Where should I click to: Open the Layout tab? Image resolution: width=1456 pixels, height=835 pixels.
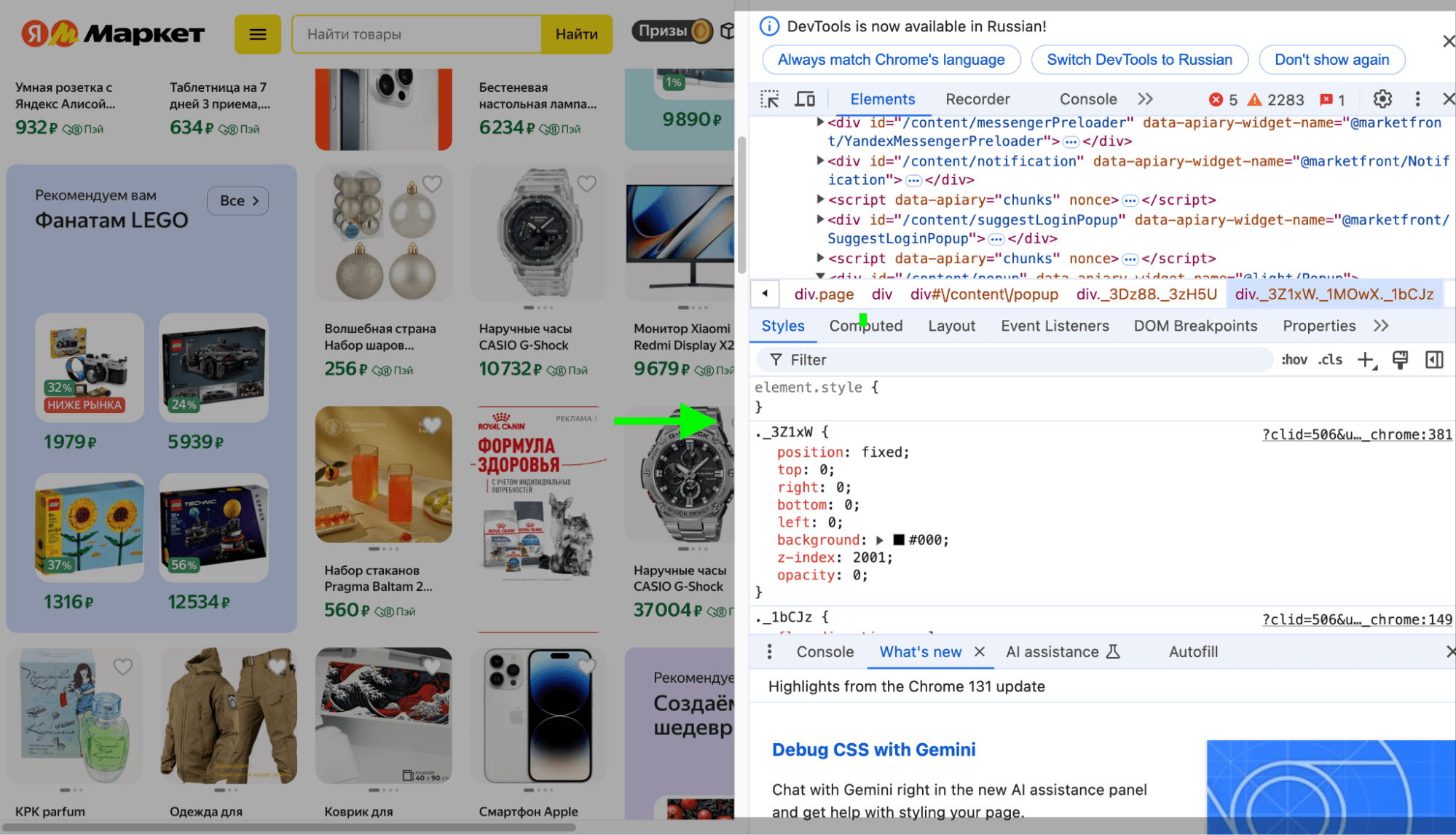951,326
